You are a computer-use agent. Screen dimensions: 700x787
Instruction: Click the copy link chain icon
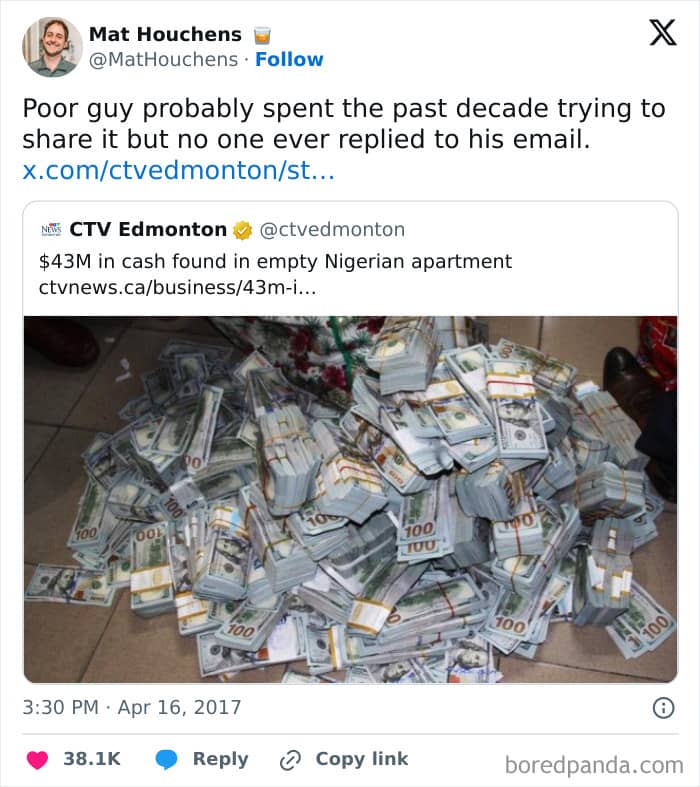(291, 759)
